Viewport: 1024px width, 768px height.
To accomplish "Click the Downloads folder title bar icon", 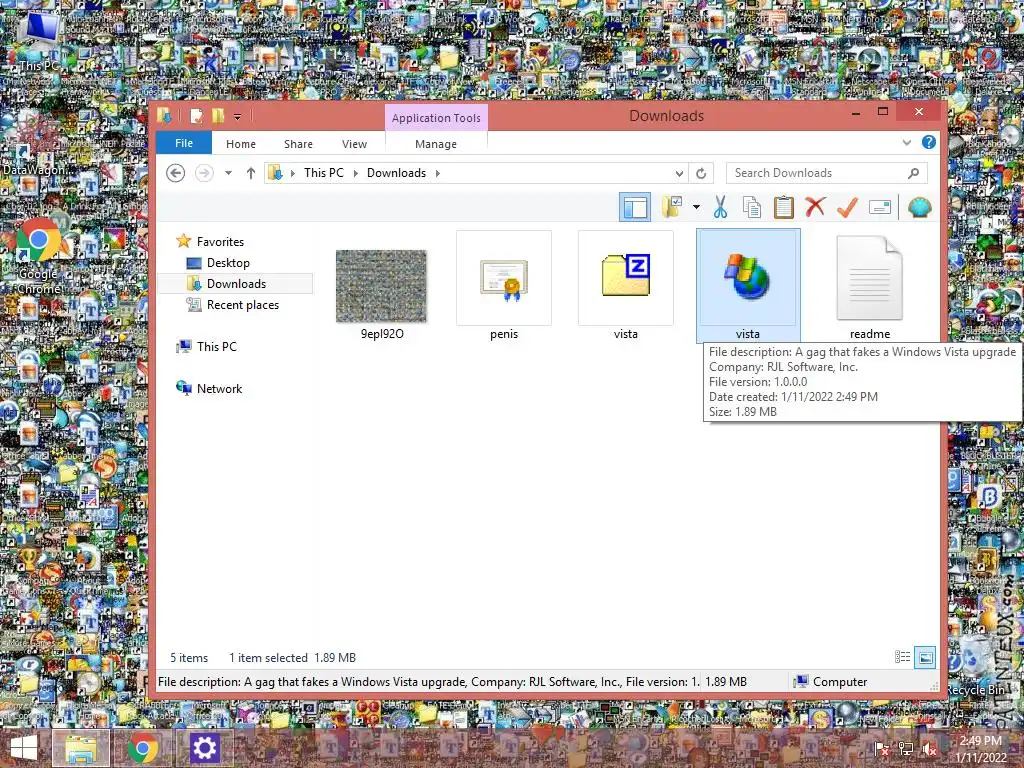I will point(165,116).
